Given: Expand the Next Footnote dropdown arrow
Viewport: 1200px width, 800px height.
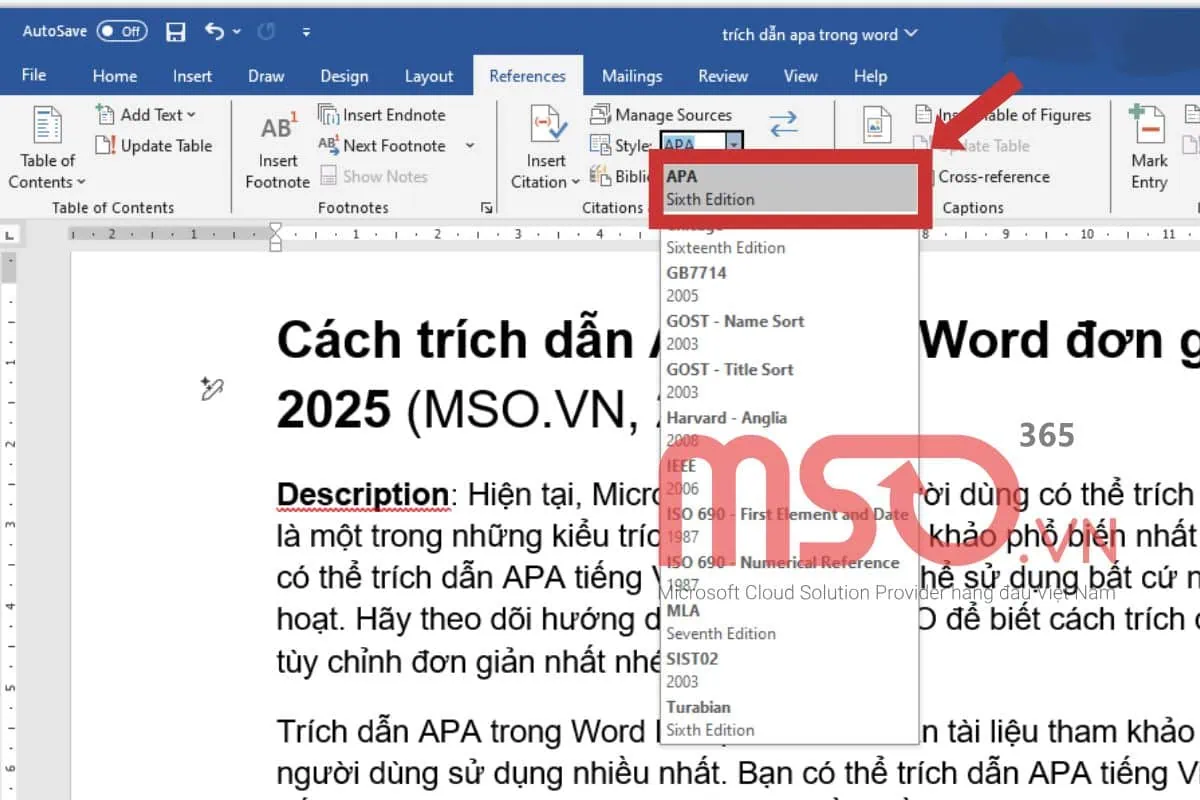Looking at the screenshot, I should (470, 146).
